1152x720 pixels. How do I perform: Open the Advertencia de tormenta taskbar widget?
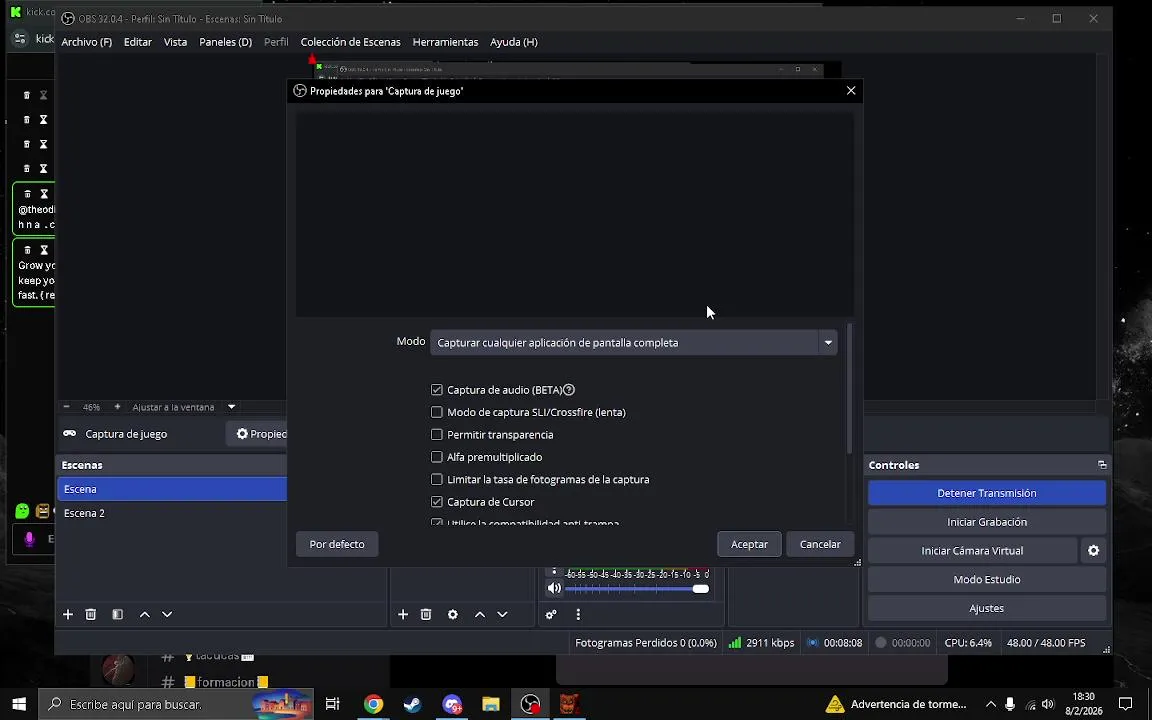click(896, 704)
